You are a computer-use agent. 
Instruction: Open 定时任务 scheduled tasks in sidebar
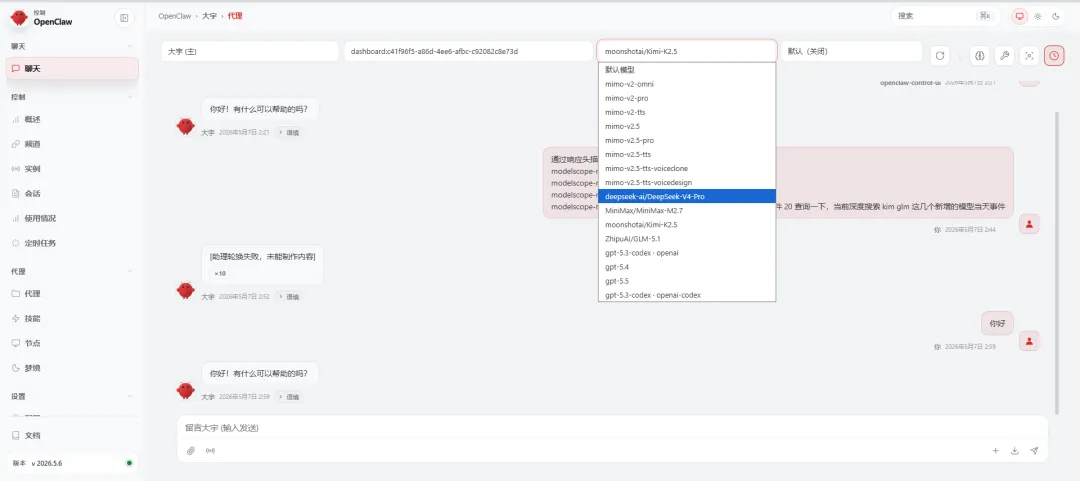click(72, 243)
